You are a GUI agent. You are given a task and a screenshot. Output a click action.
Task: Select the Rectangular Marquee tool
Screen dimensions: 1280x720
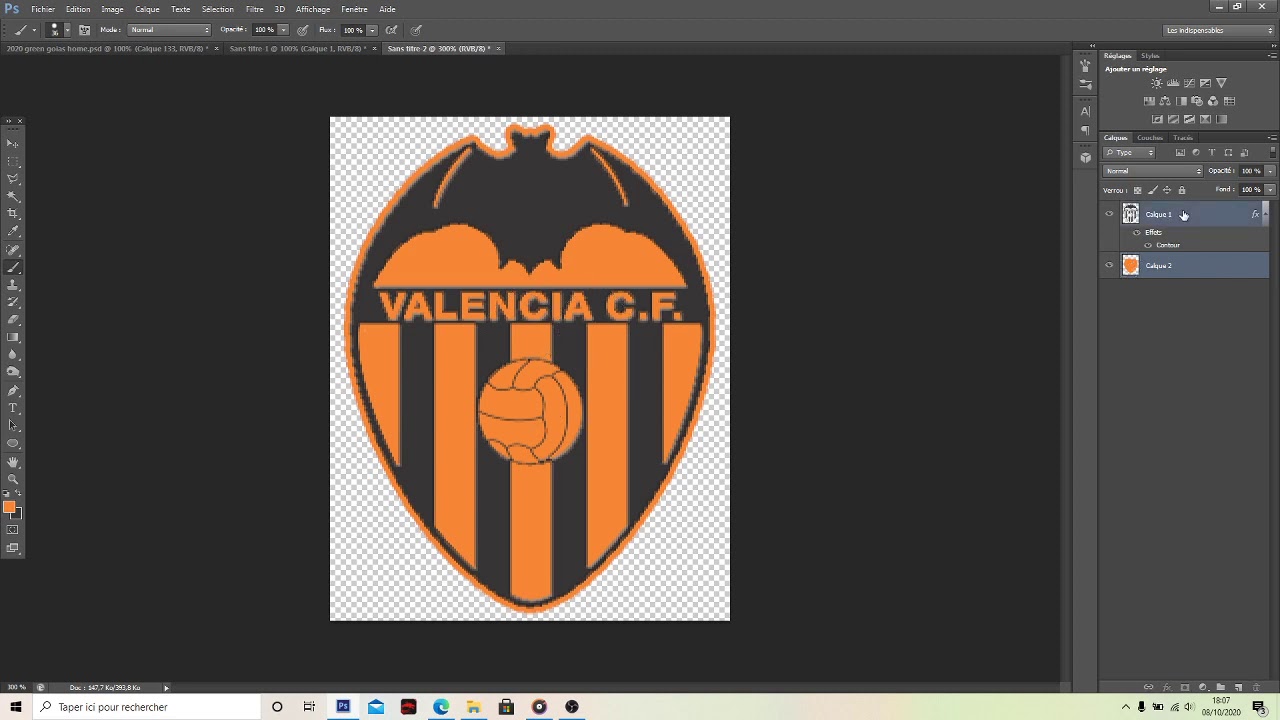(x=13, y=161)
